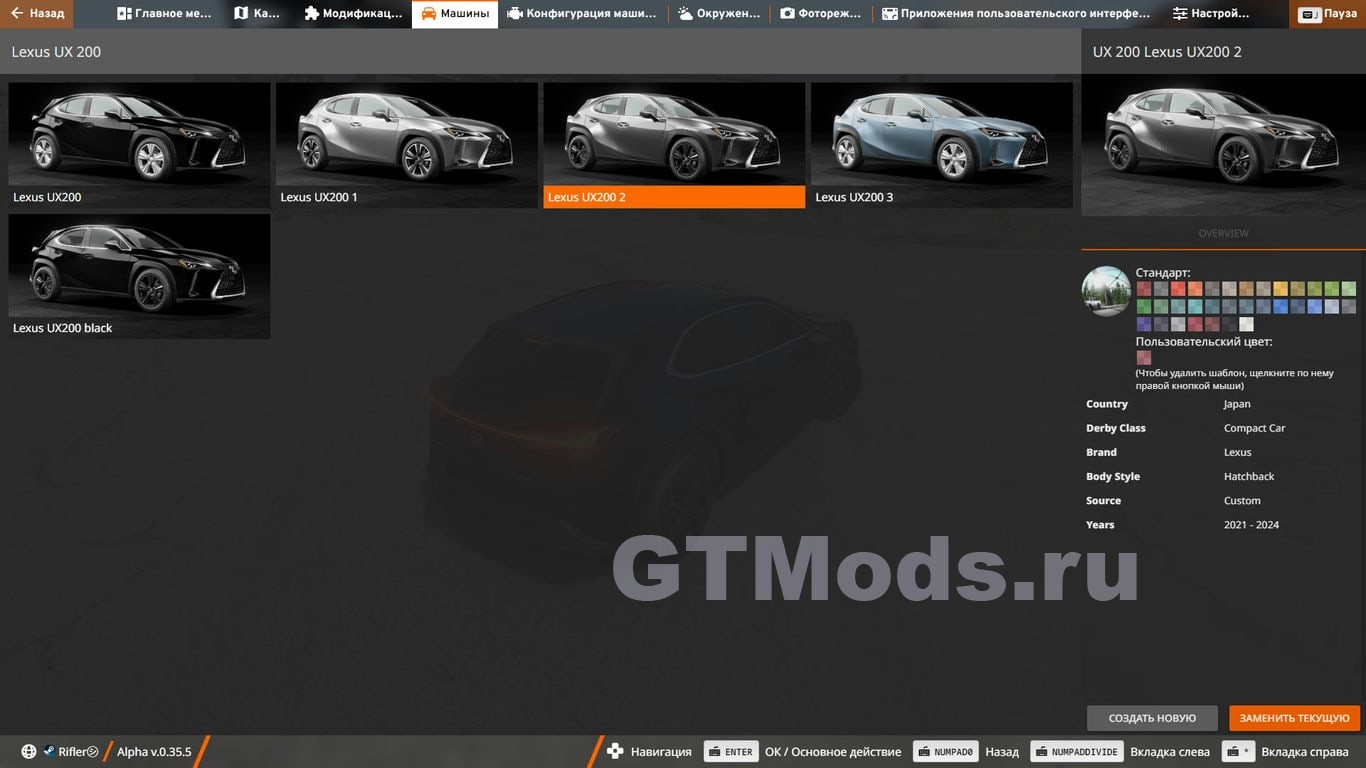Screen dimensions: 1366x768
Task: Switch to the Окружение environment tab
Action: [718, 14]
